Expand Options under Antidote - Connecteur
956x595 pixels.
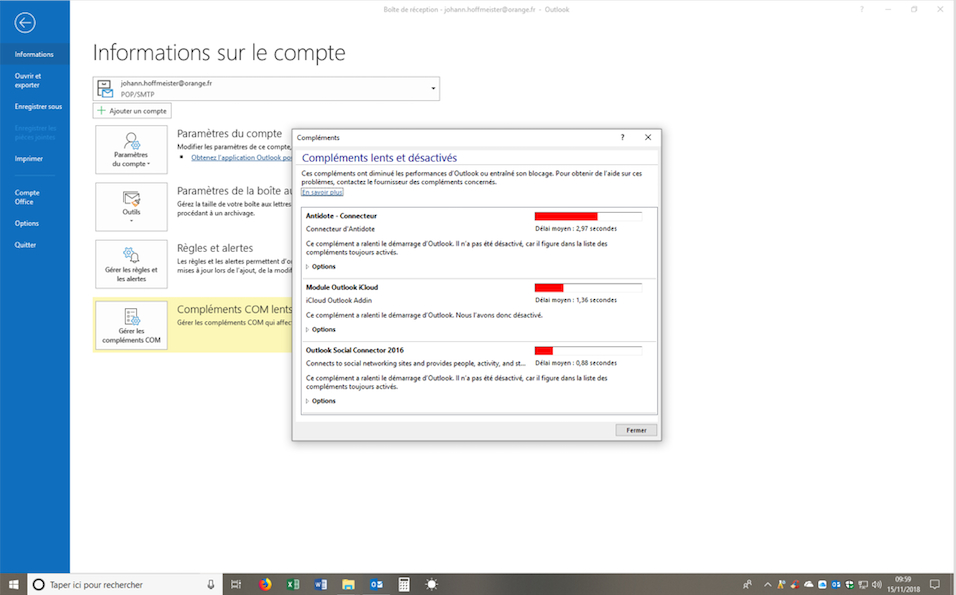pos(322,267)
